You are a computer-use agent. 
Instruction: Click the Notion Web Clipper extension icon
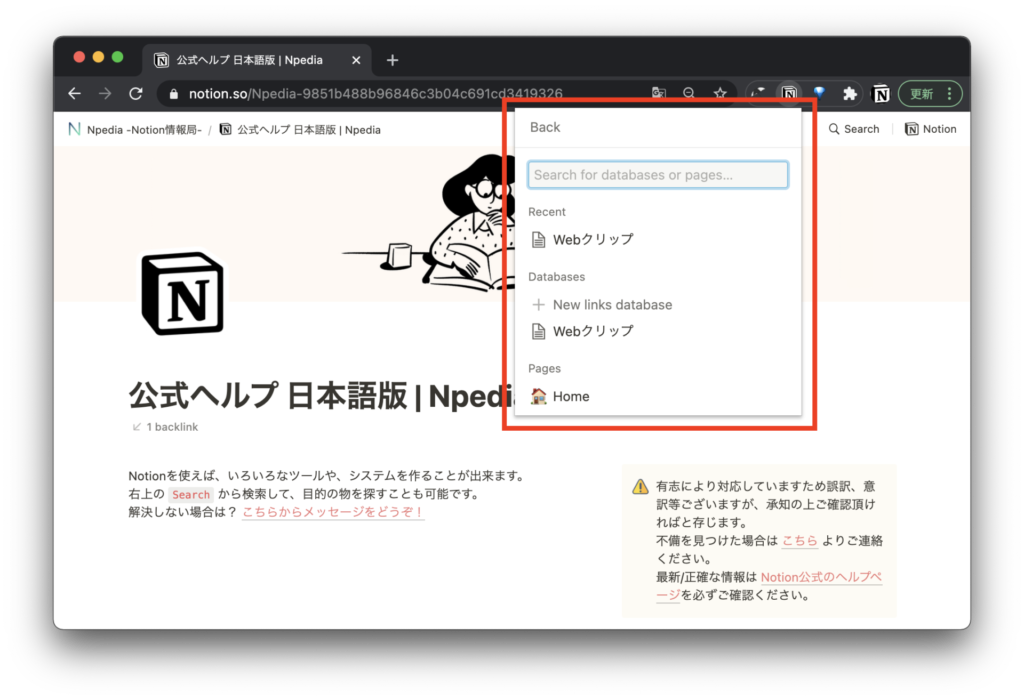click(789, 93)
